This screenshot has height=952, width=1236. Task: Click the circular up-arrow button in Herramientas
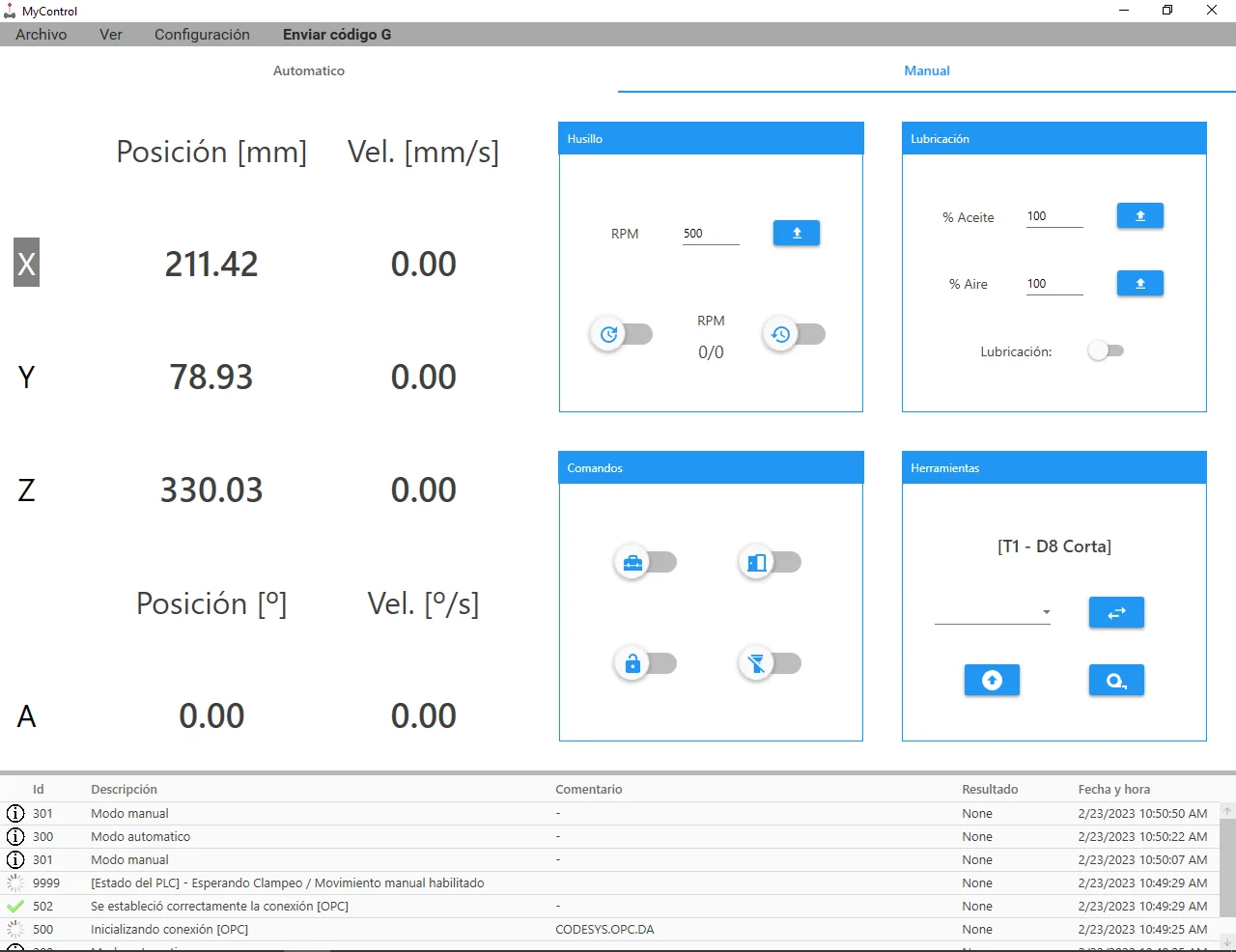(x=992, y=680)
